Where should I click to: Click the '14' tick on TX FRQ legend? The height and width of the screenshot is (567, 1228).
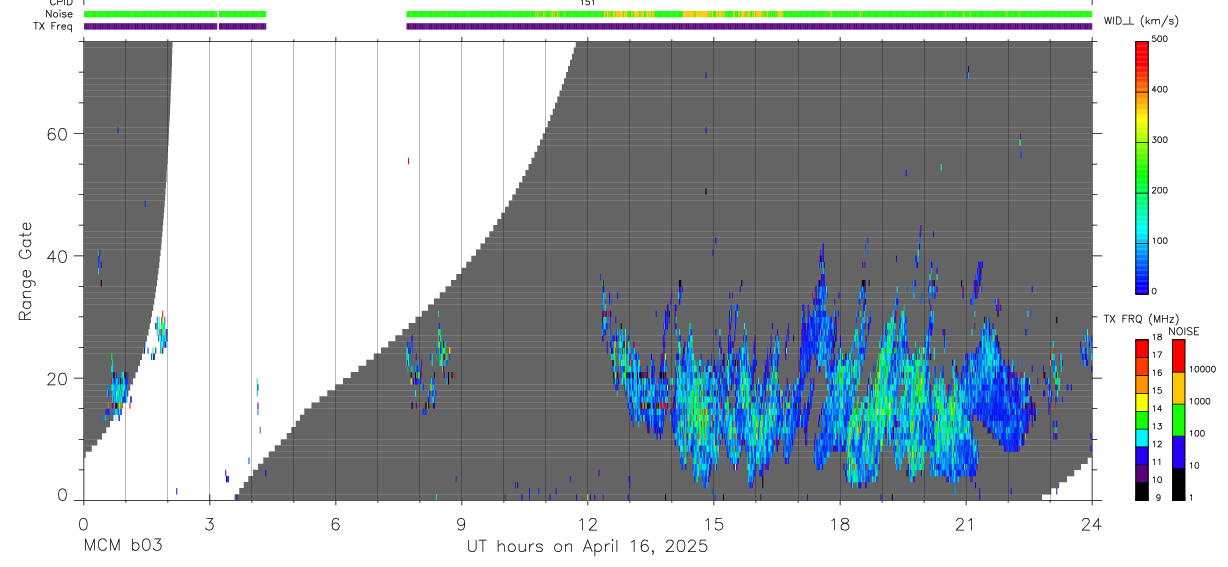tap(1156, 409)
